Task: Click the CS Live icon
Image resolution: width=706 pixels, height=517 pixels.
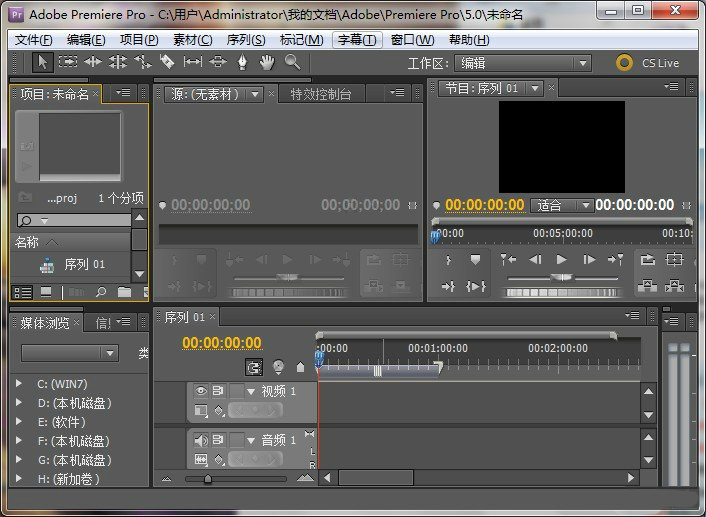Action: tap(624, 63)
